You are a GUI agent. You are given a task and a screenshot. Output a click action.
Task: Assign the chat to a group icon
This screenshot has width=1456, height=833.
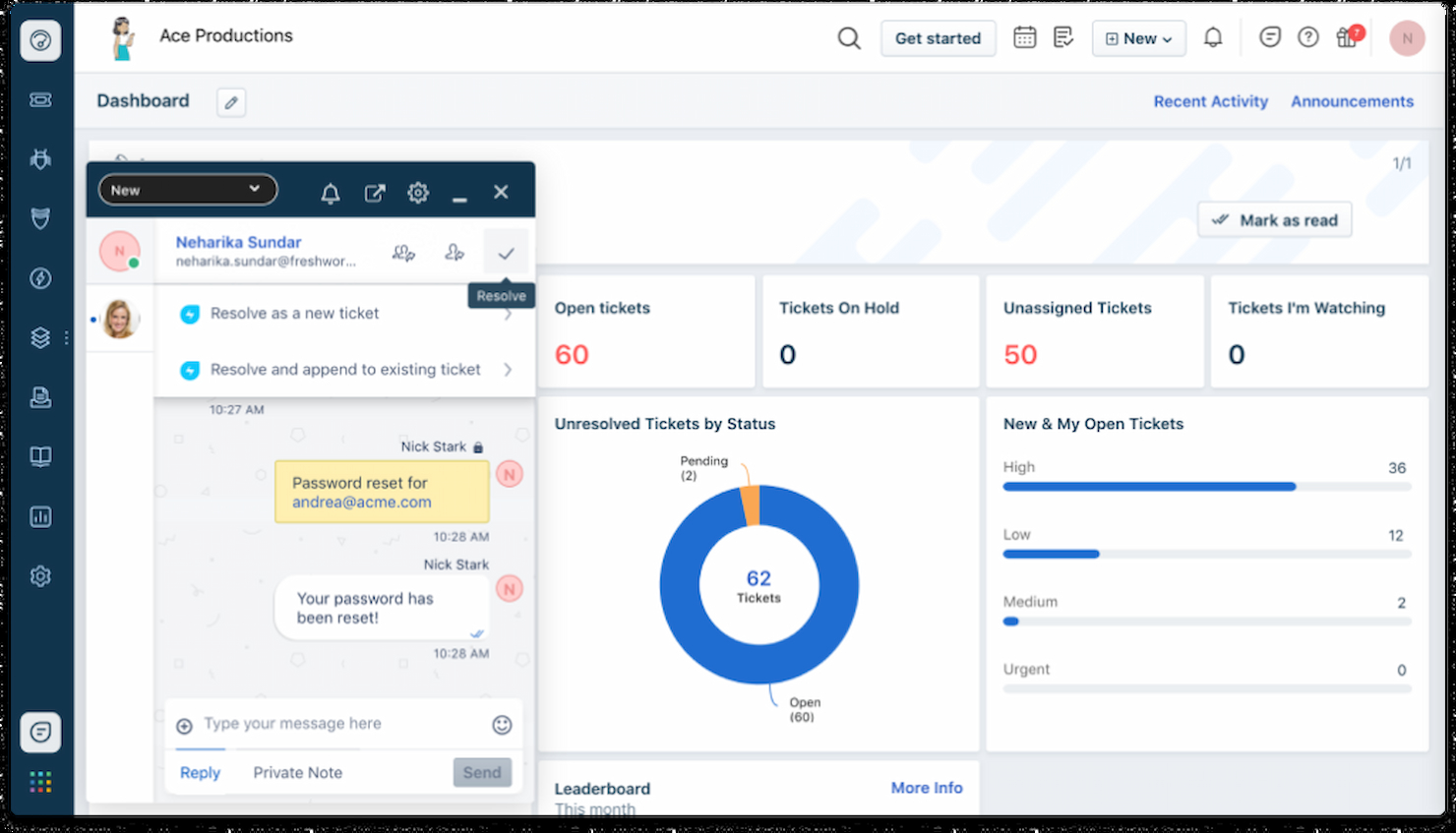[403, 252]
